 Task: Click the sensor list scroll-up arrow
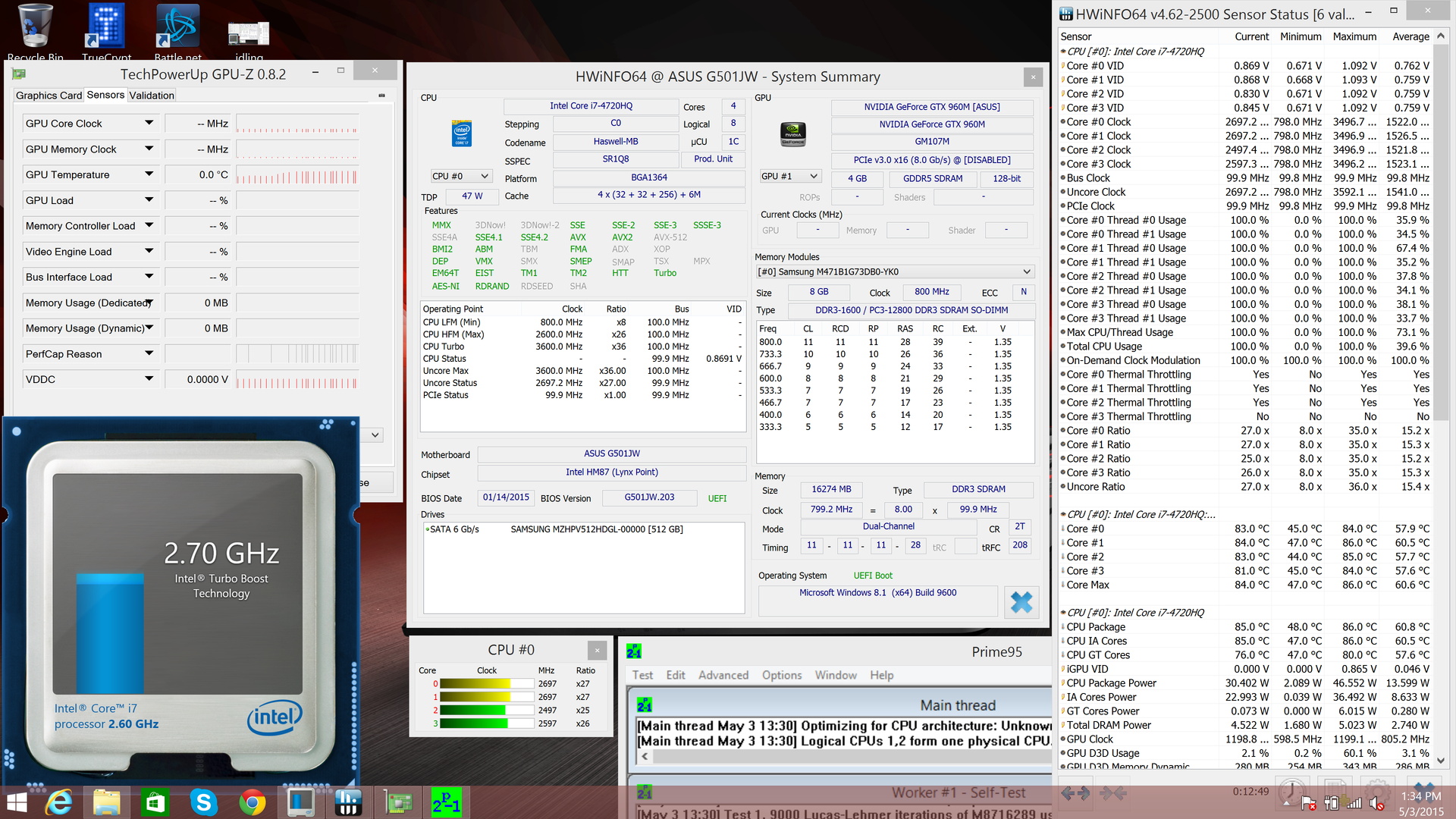click(x=1441, y=36)
